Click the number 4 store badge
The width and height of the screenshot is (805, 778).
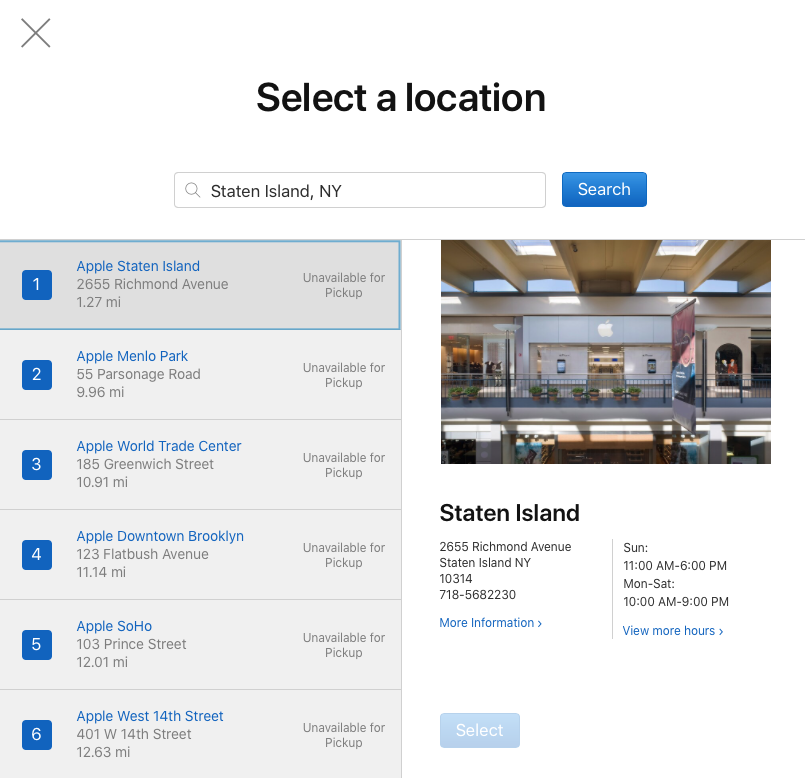tap(37, 555)
